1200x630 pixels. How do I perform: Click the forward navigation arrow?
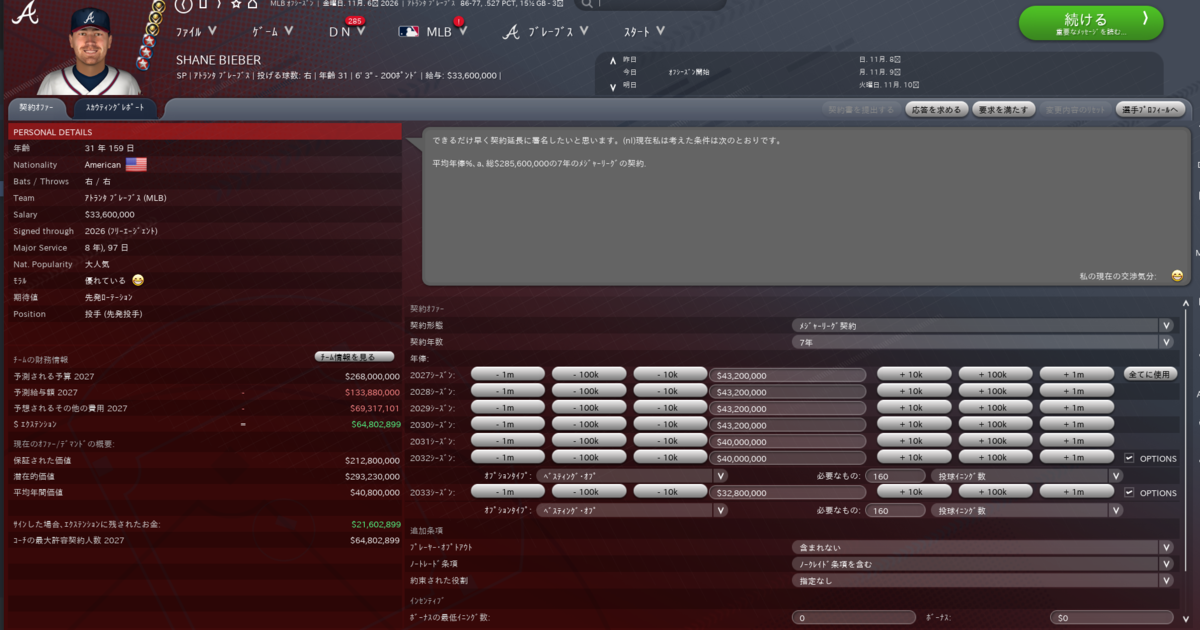(218, 5)
